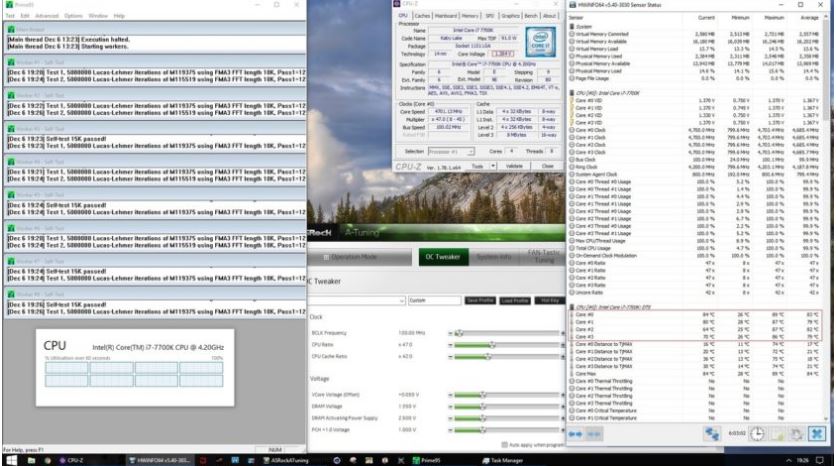Switch to the Graphics tab in CPU-Z
836x466 pixels.
coord(510,16)
